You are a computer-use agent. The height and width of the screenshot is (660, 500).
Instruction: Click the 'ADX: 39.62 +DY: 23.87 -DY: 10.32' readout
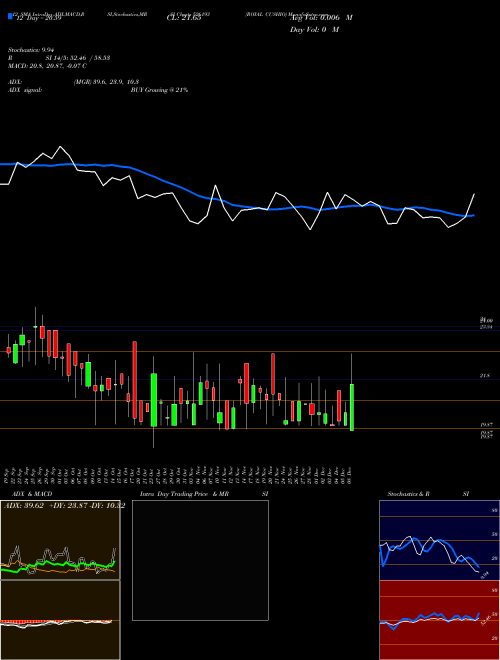pyautogui.click(x=64, y=506)
